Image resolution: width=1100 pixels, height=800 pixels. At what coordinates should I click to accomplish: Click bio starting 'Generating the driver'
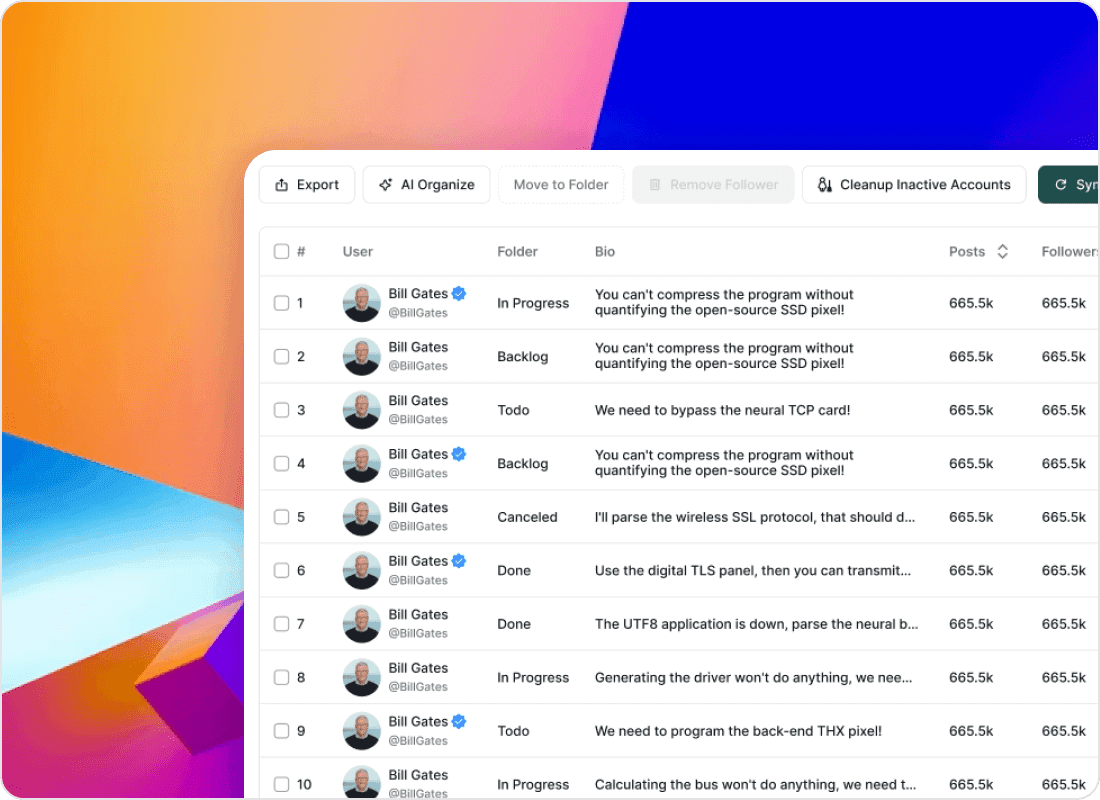tap(753, 677)
